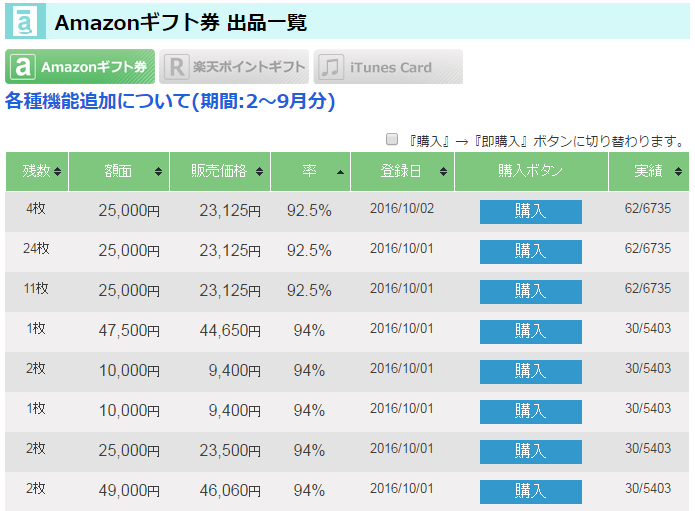
Task: Buy the 47,500円 gift card
Action: click(x=531, y=332)
